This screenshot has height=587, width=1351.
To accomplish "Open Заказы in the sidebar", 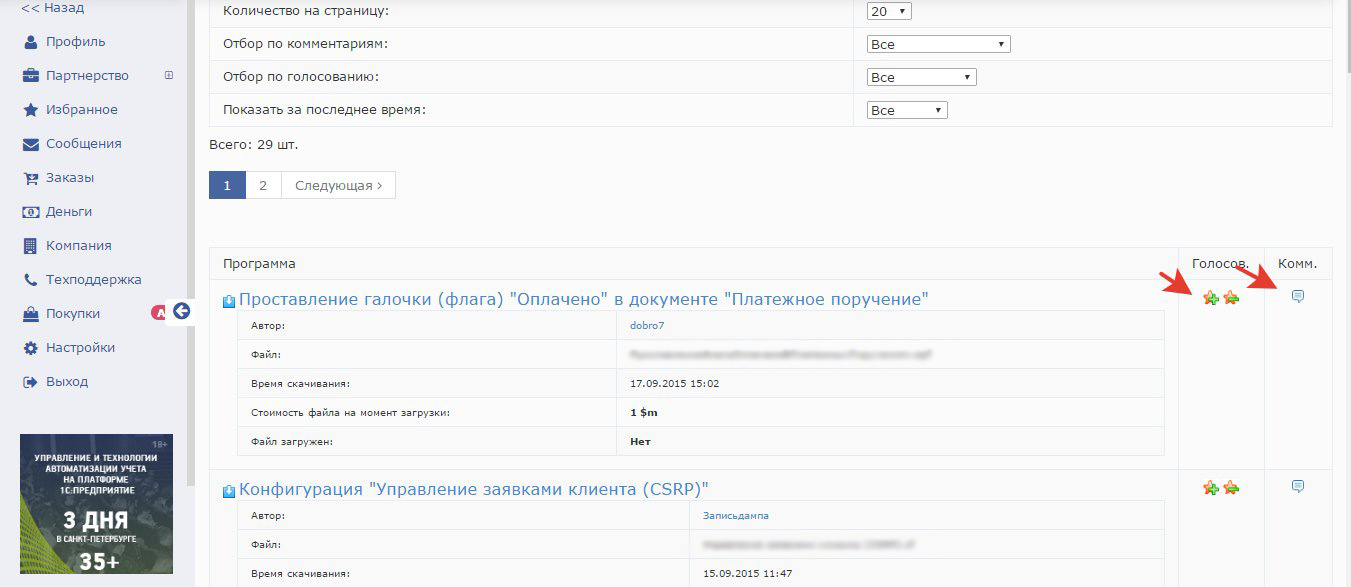I will point(70,178).
